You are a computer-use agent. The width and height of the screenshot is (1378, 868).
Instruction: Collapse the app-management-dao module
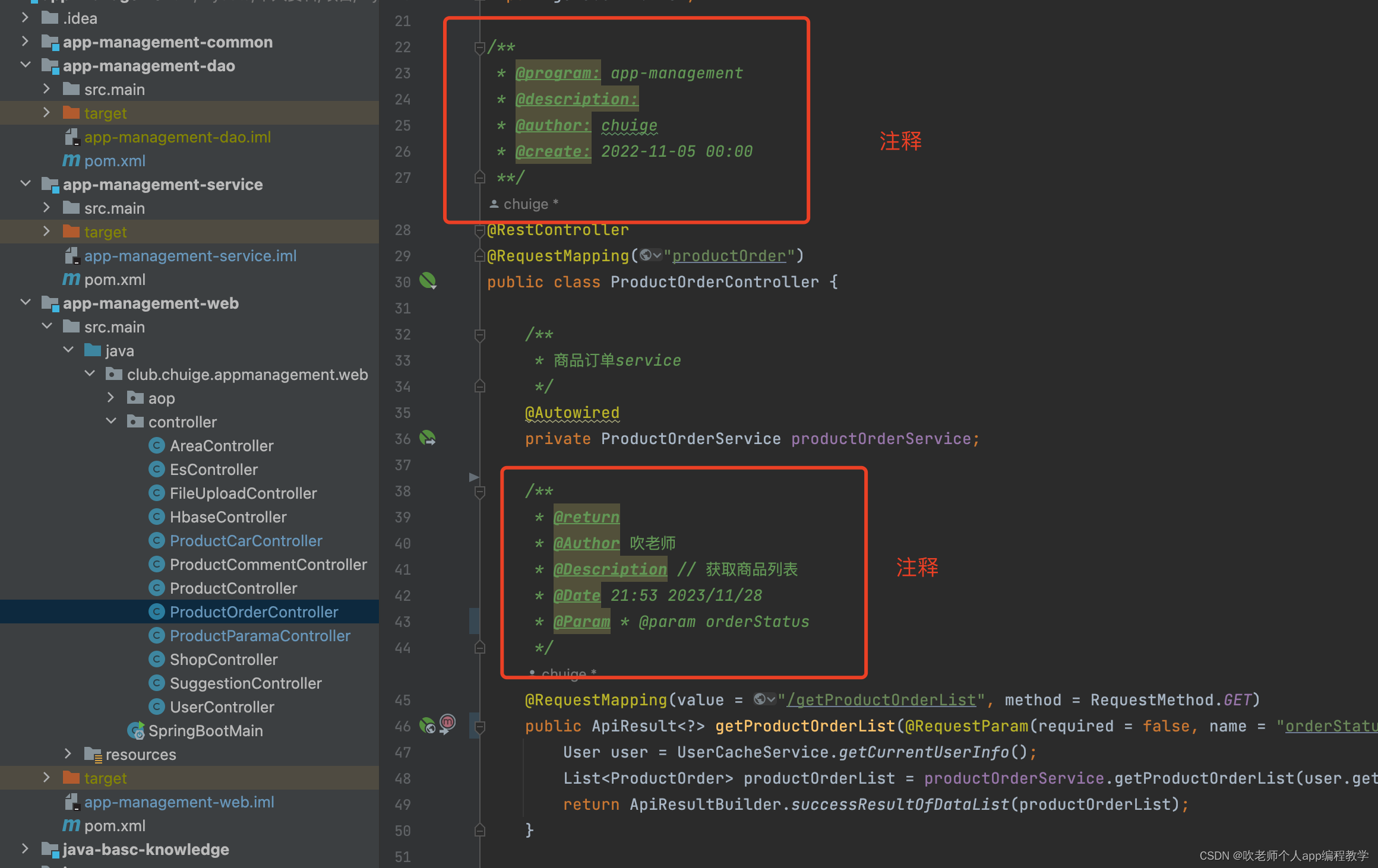click(26, 65)
